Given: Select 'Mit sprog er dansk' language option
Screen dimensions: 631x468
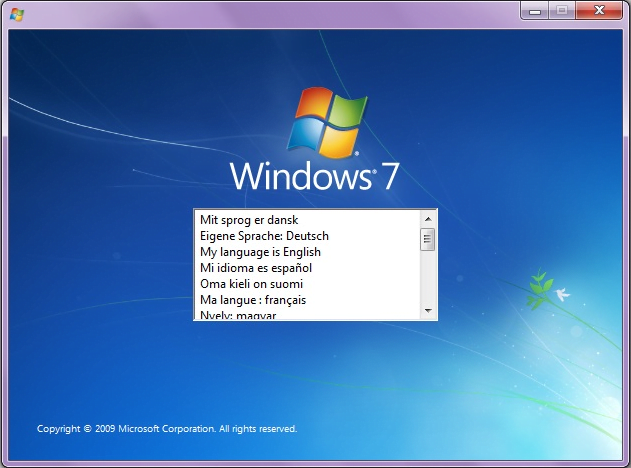Looking at the screenshot, I should [307, 220].
